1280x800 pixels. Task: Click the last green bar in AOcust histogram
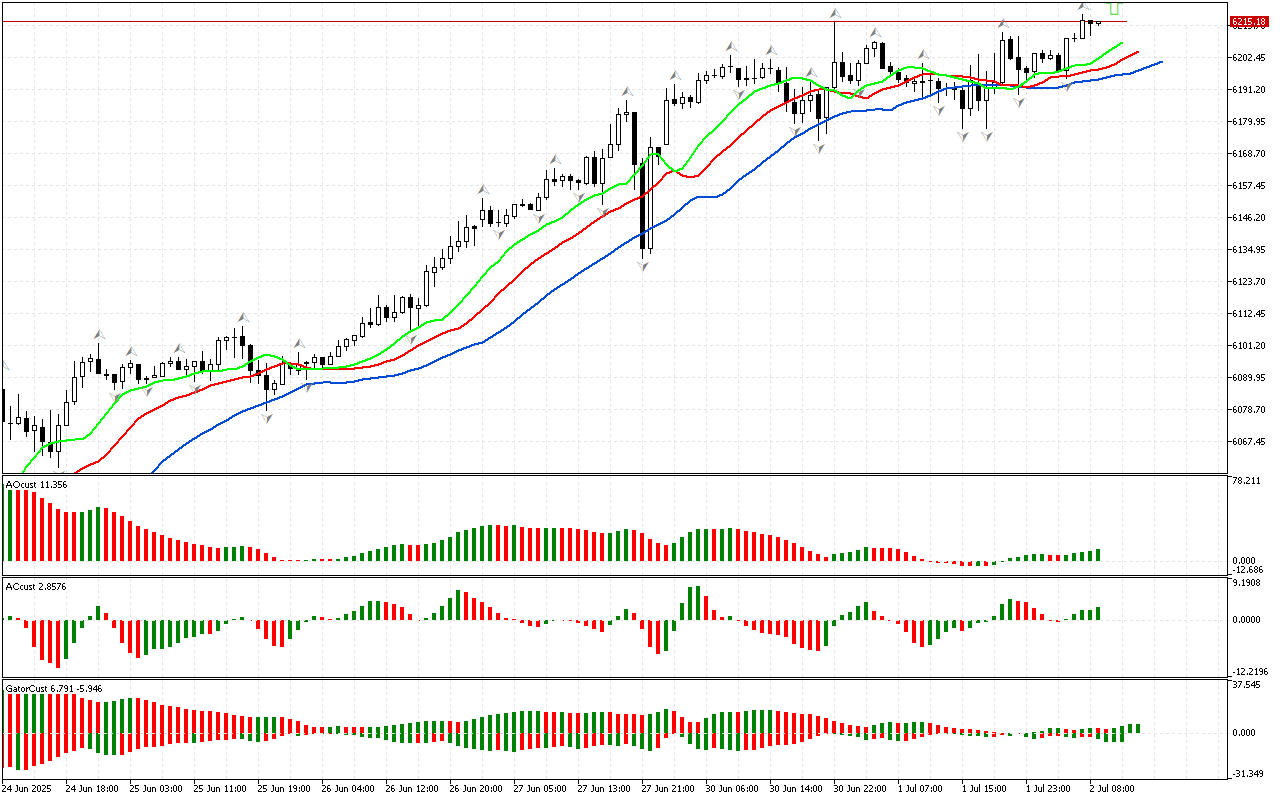(x=1098, y=555)
